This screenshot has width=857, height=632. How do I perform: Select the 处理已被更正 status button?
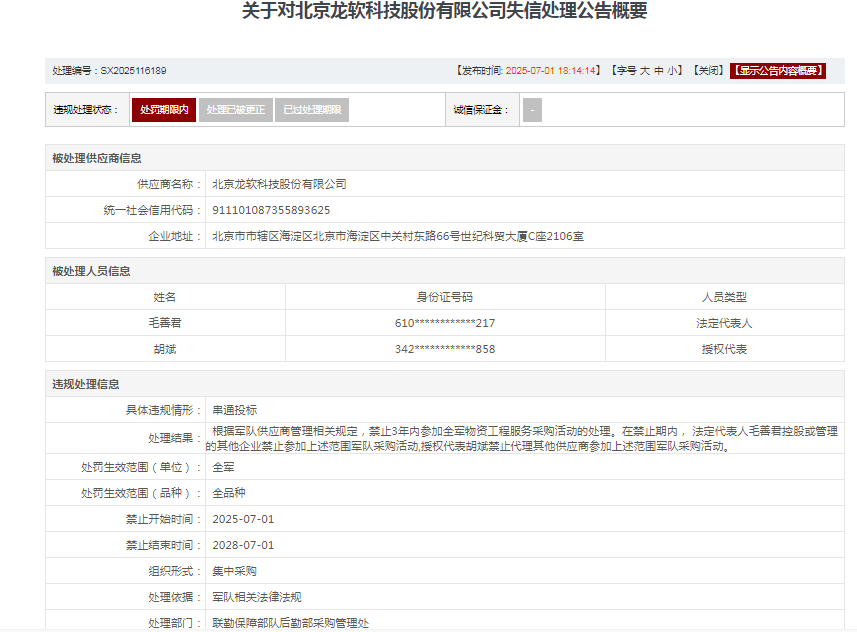click(x=236, y=110)
